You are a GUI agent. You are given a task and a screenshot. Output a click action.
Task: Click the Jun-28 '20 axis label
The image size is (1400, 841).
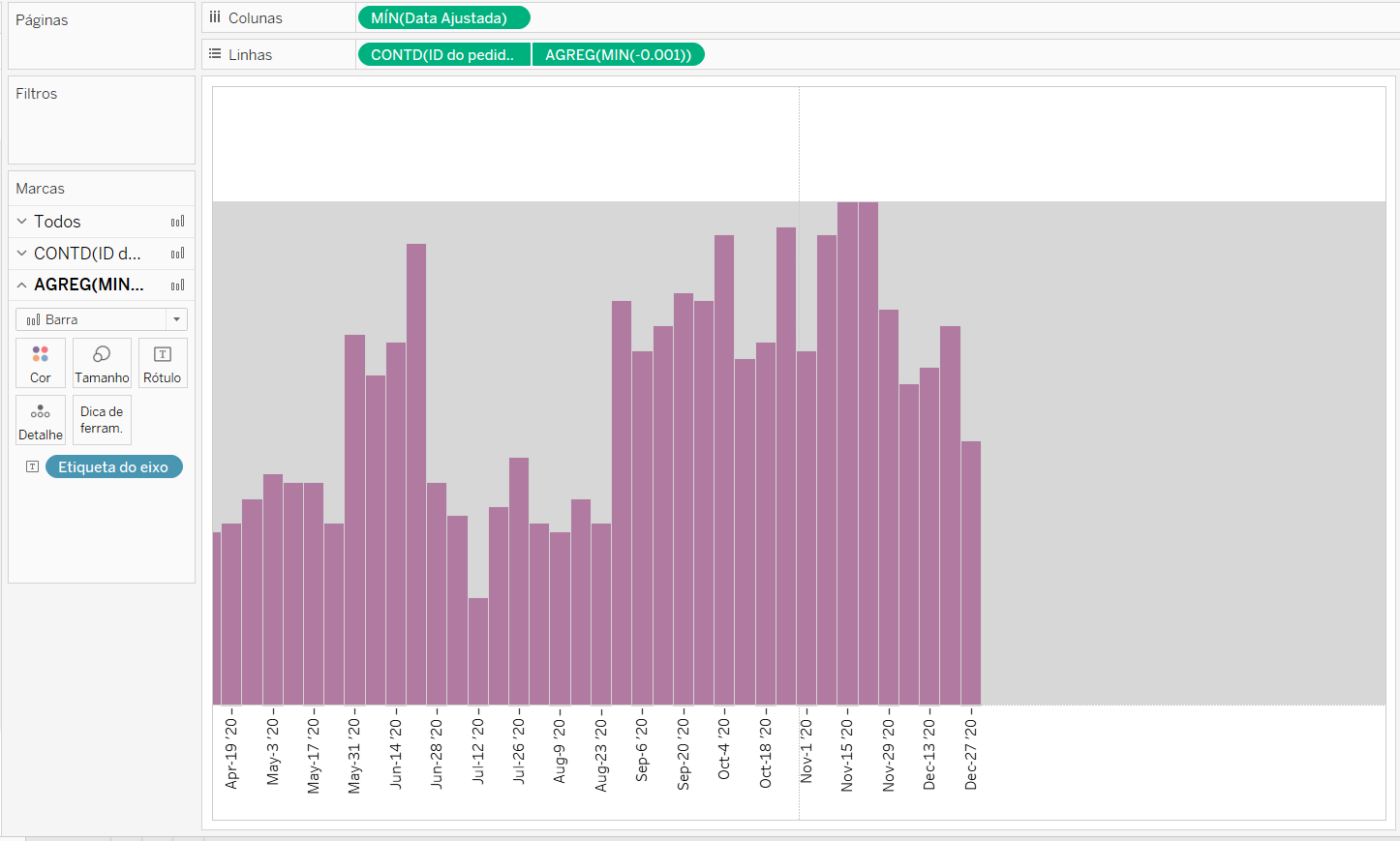[x=437, y=753]
